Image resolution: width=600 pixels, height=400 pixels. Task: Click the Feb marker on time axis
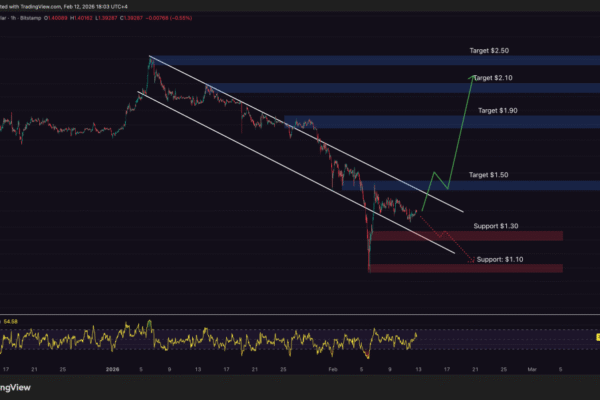tap(332, 368)
